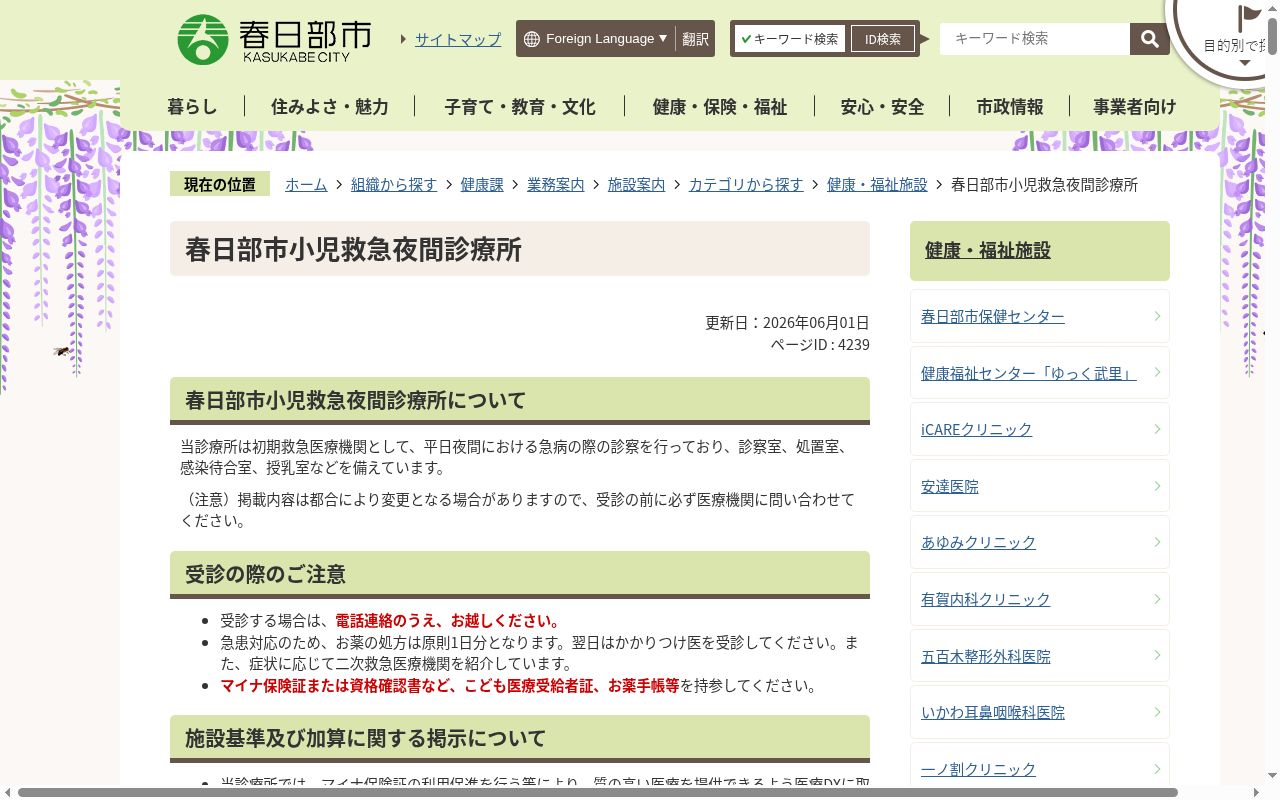Viewport: 1280px width, 800px height.
Task: Click the chevron beside 安達医院
Action: tap(1157, 486)
